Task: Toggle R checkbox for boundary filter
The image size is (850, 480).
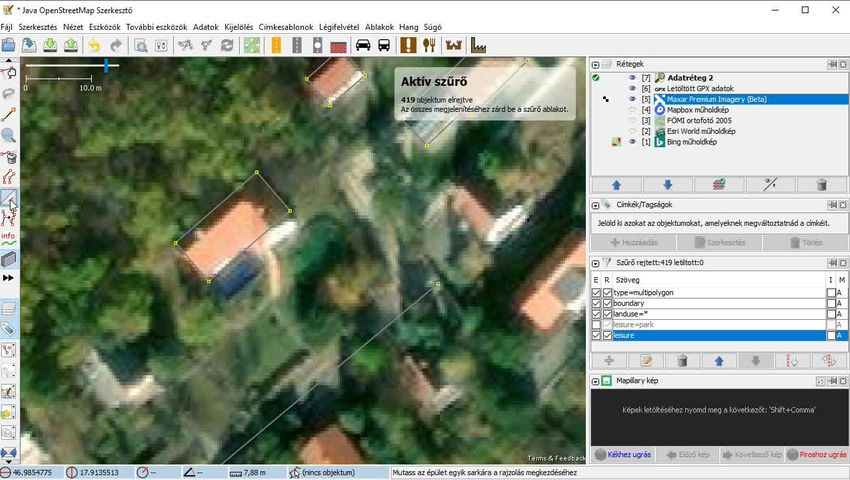Action: [x=607, y=303]
